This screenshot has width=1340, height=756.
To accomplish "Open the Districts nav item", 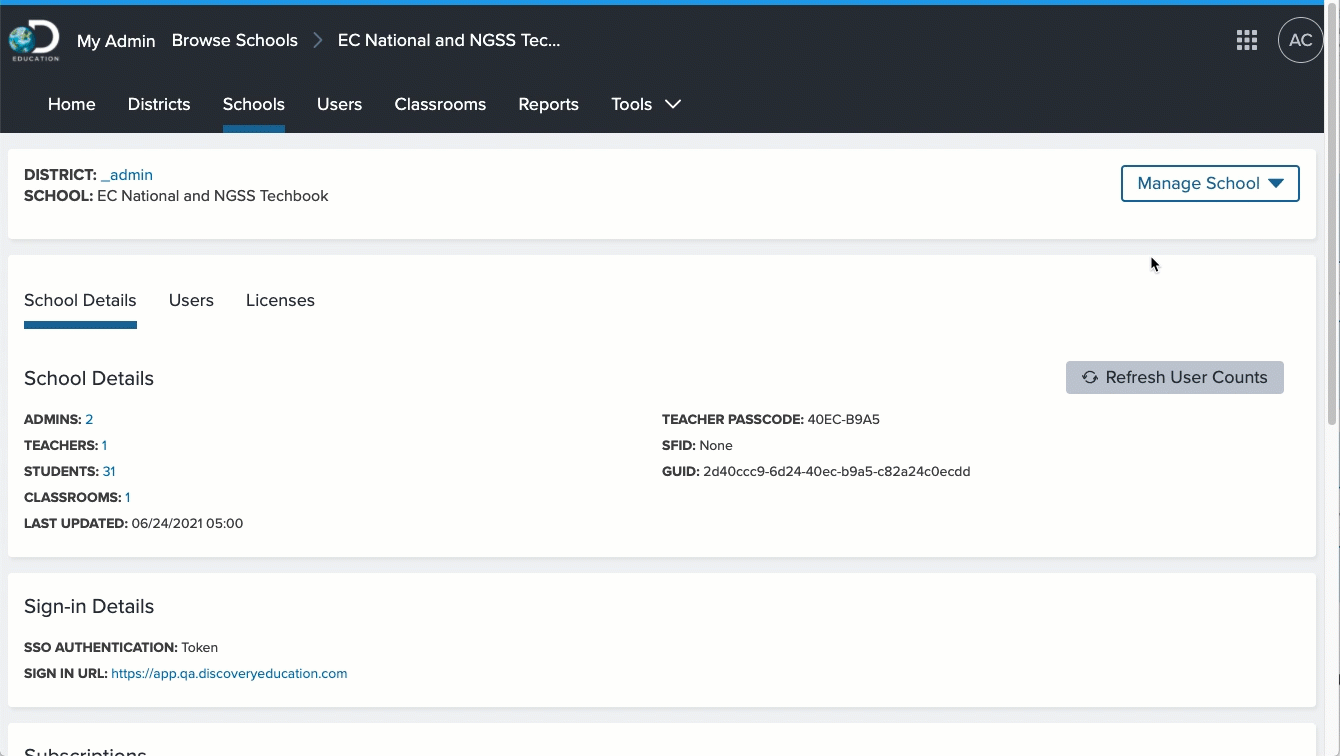I will click(159, 104).
